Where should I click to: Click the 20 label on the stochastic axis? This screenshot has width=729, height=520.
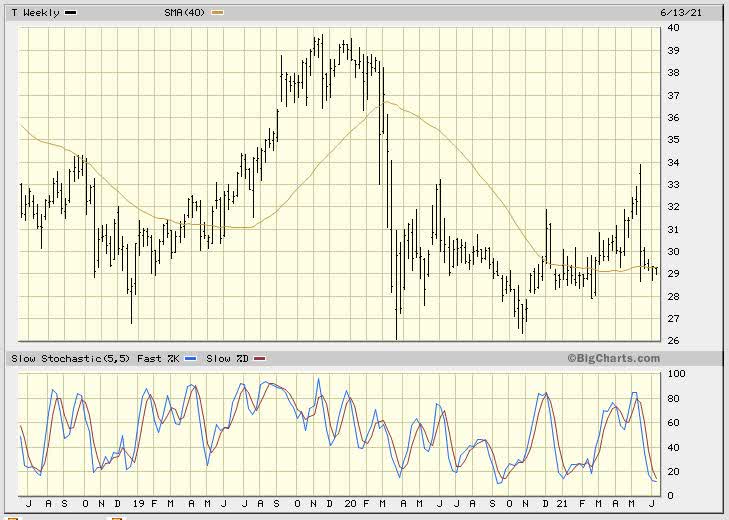tap(673, 472)
